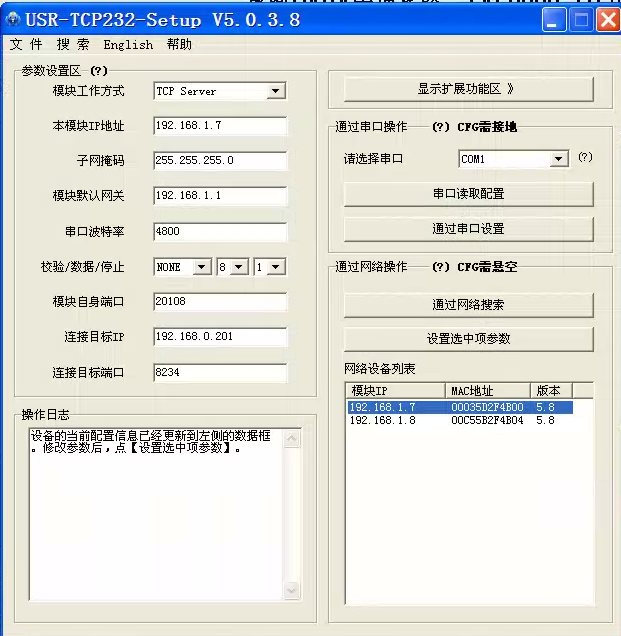Click the (?) help next to 通过网络操作
The image size is (621, 636).
[441, 267]
